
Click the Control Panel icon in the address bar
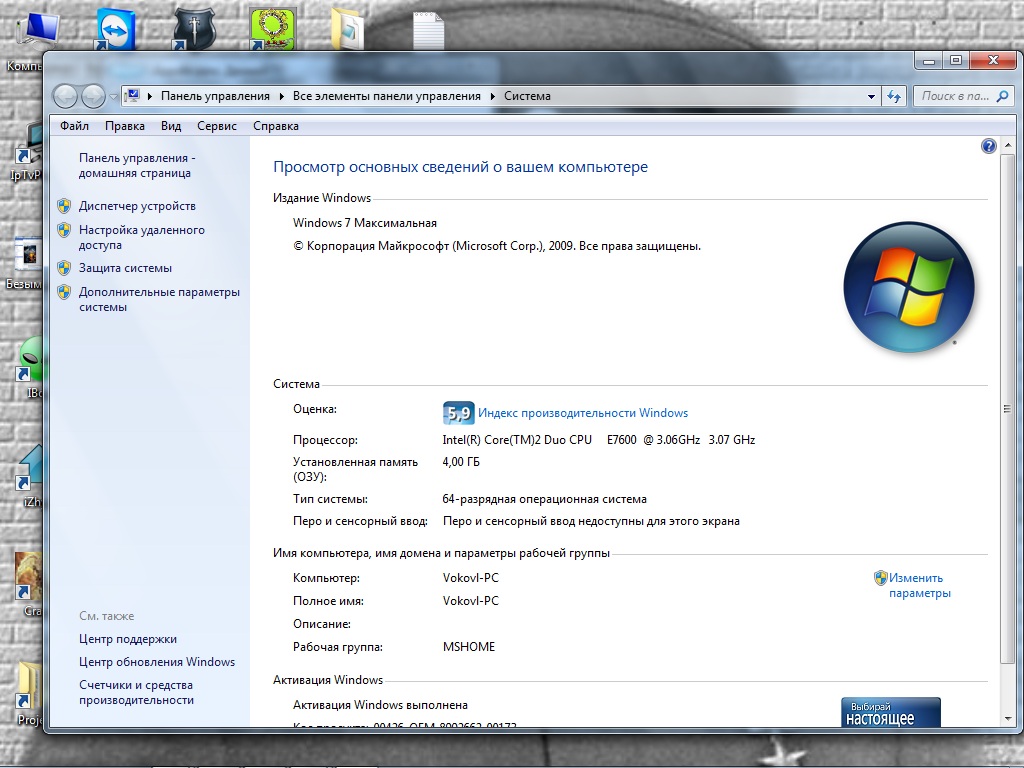click(x=133, y=96)
